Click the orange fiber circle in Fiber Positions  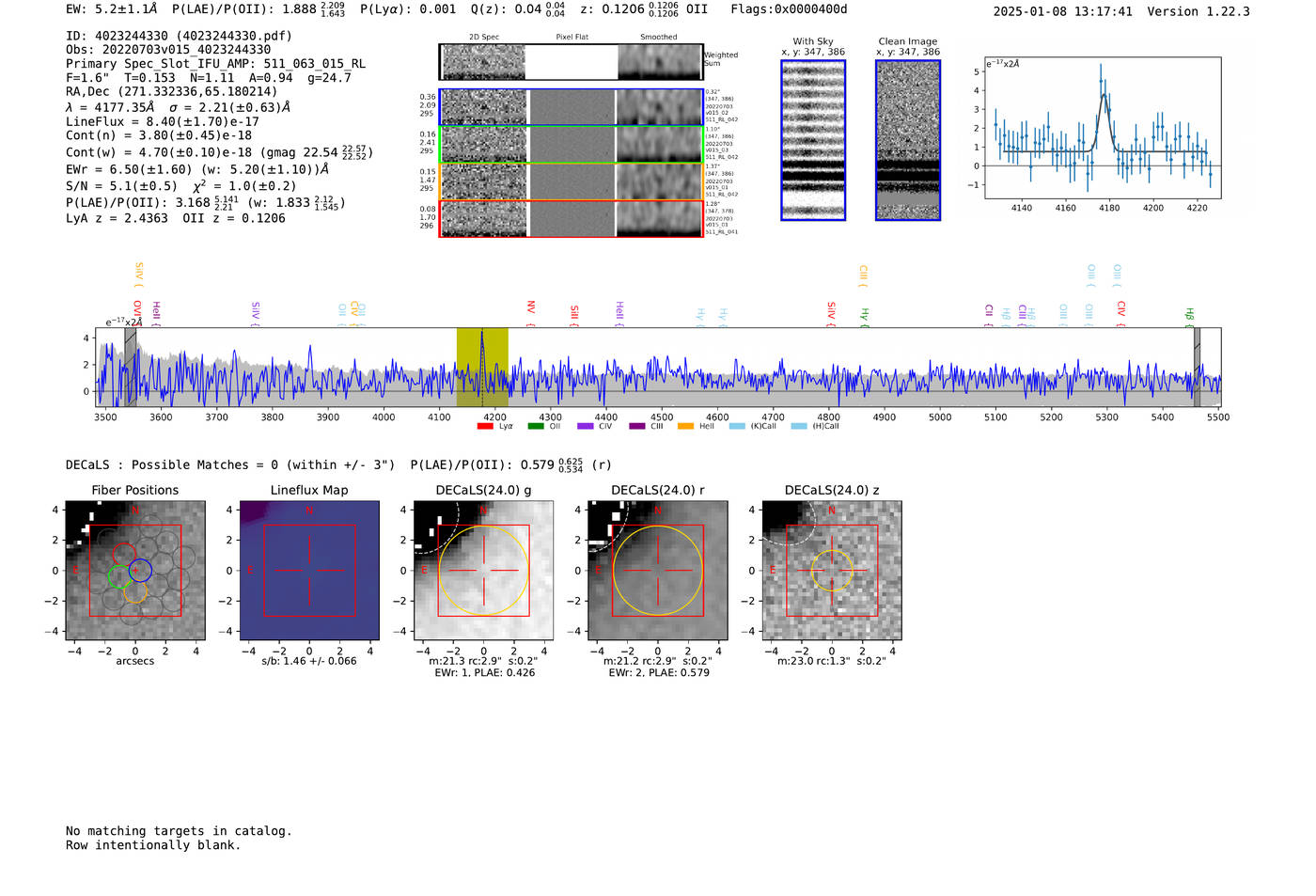click(135, 591)
